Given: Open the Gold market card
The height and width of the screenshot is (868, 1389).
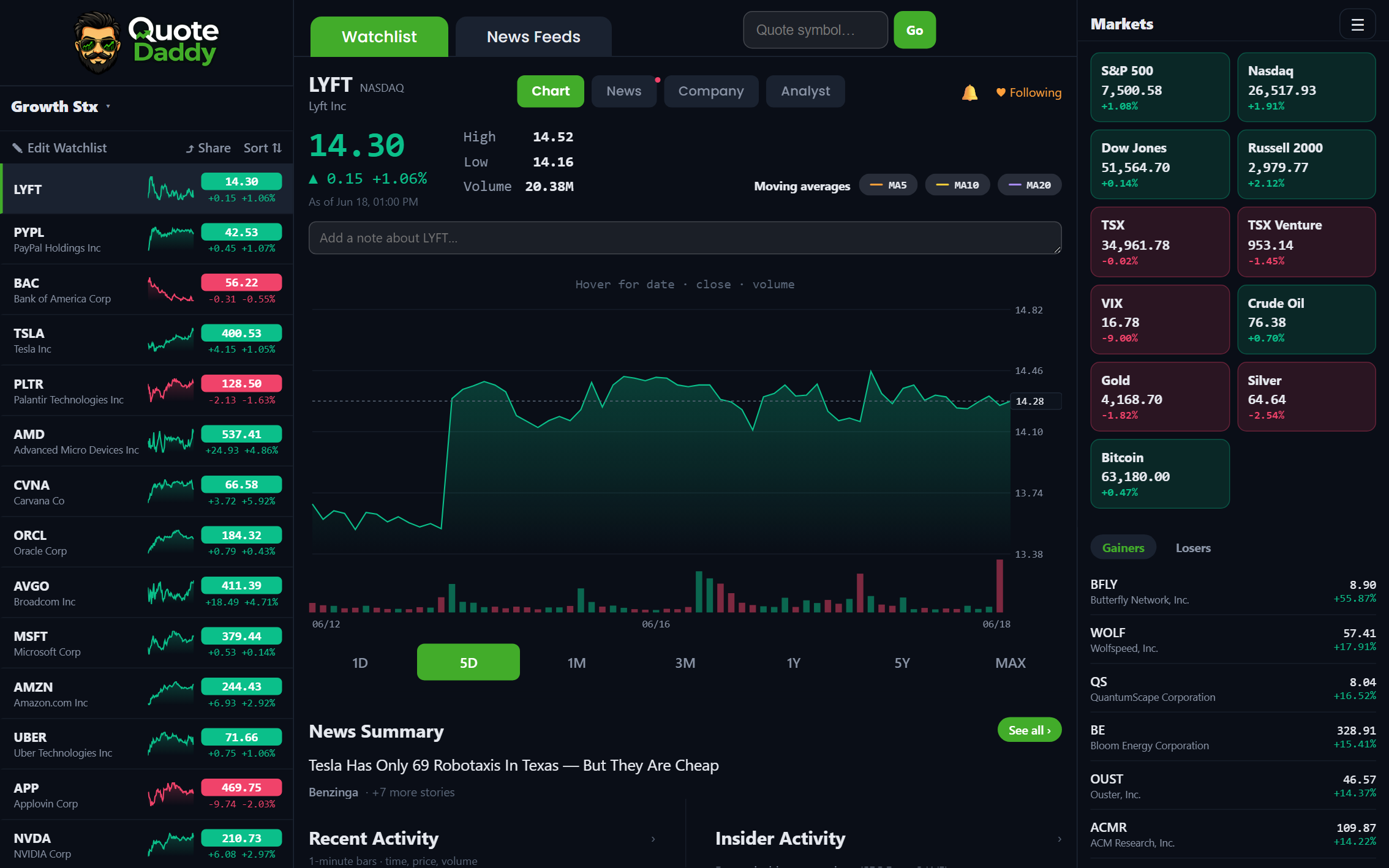Looking at the screenshot, I should pyautogui.click(x=1160, y=397).
